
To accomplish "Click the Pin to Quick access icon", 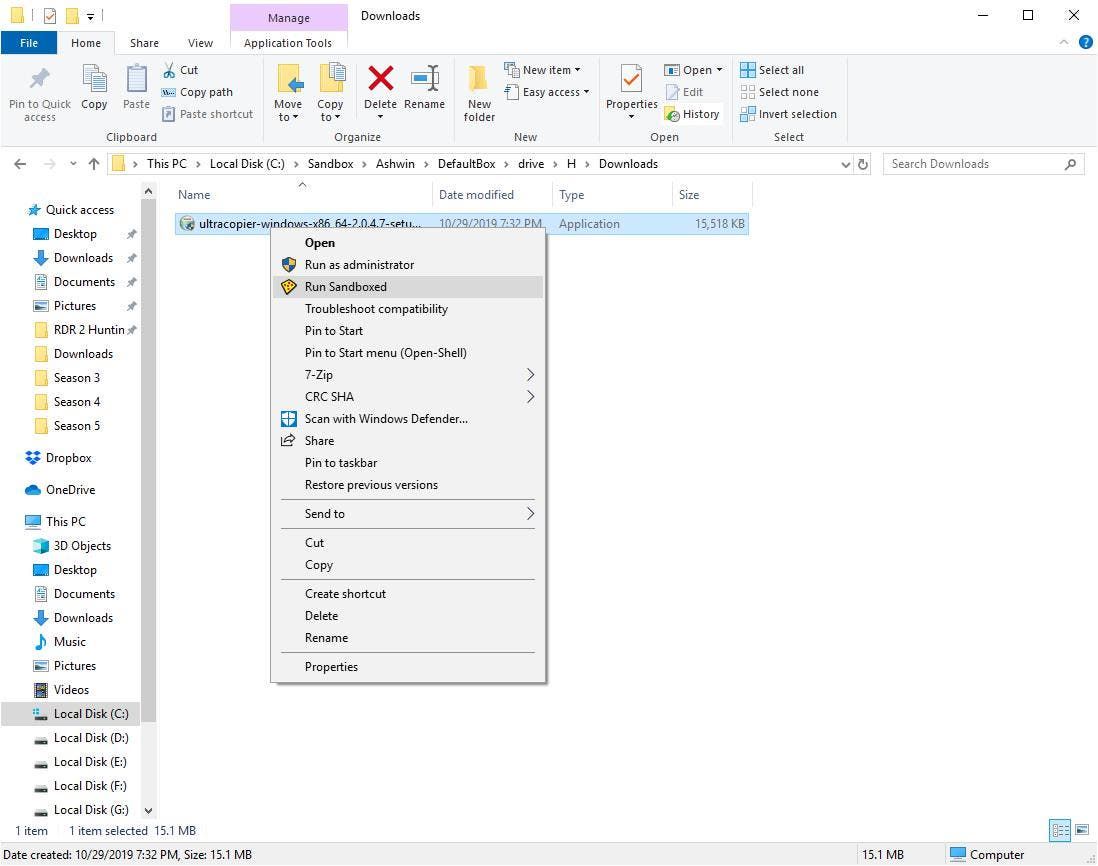I will pos(40,79).
